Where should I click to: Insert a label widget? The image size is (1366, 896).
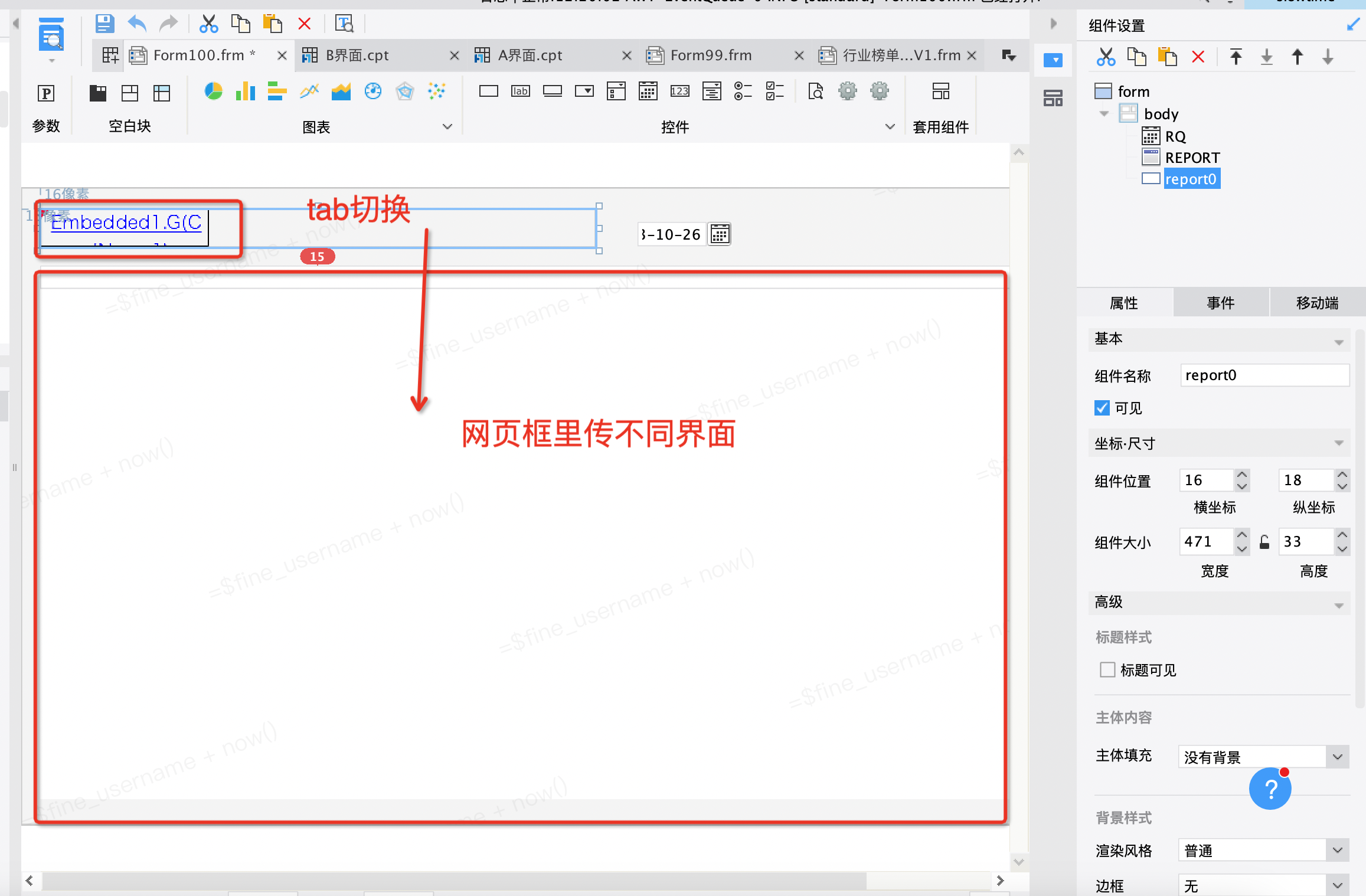(x=521, y=91)
